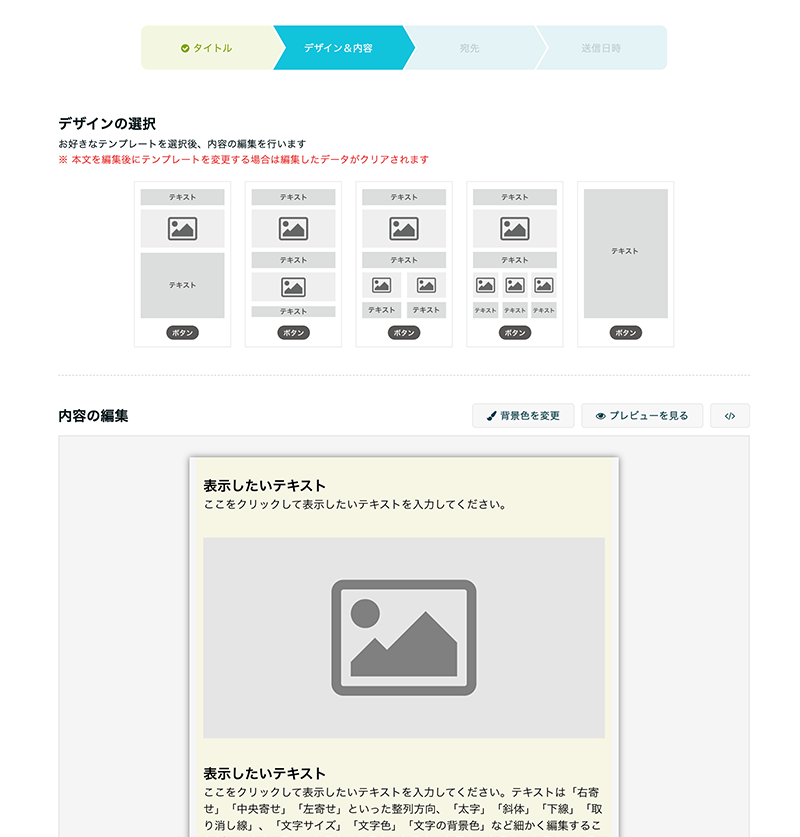Switch to the 送信日時 step
This screenshot has width=800, height=837.
coord(600,48)
